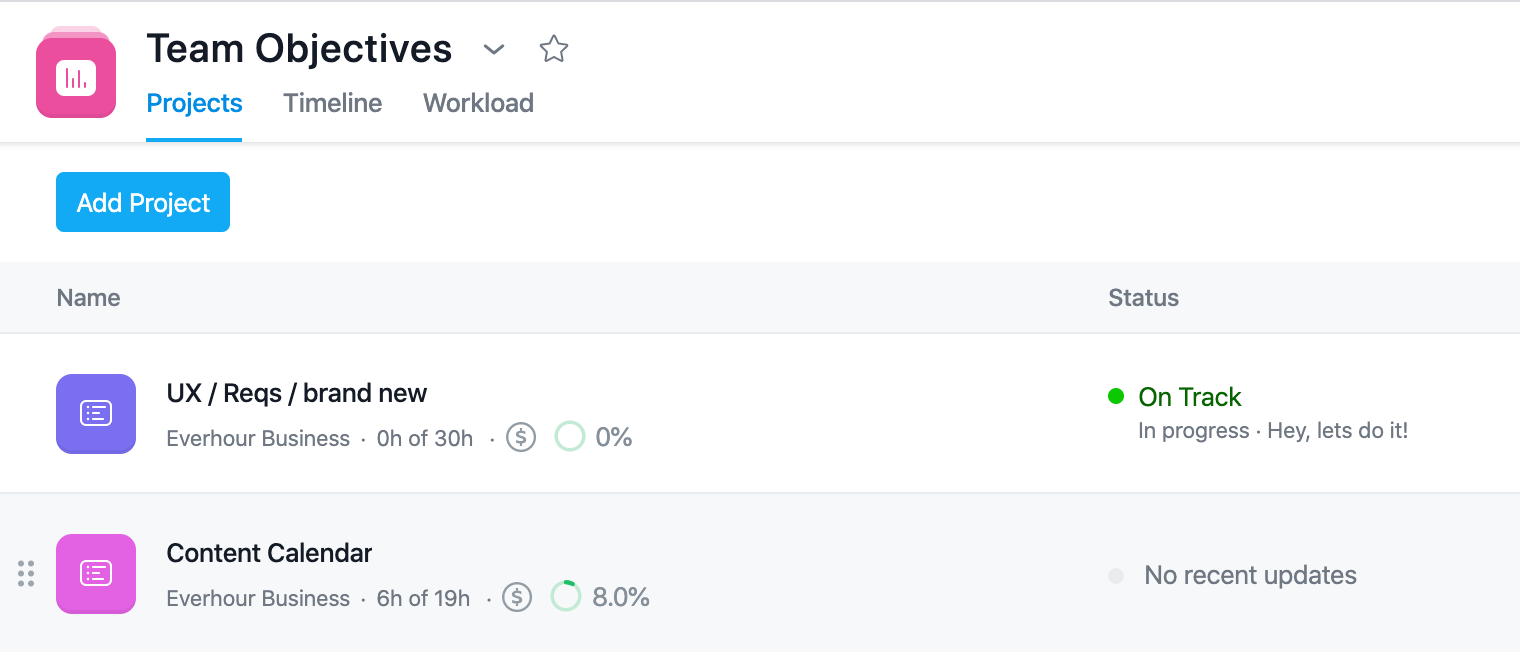Star the Team Objectives portfolio
1520x652 pixels.
tap(553, 49)
